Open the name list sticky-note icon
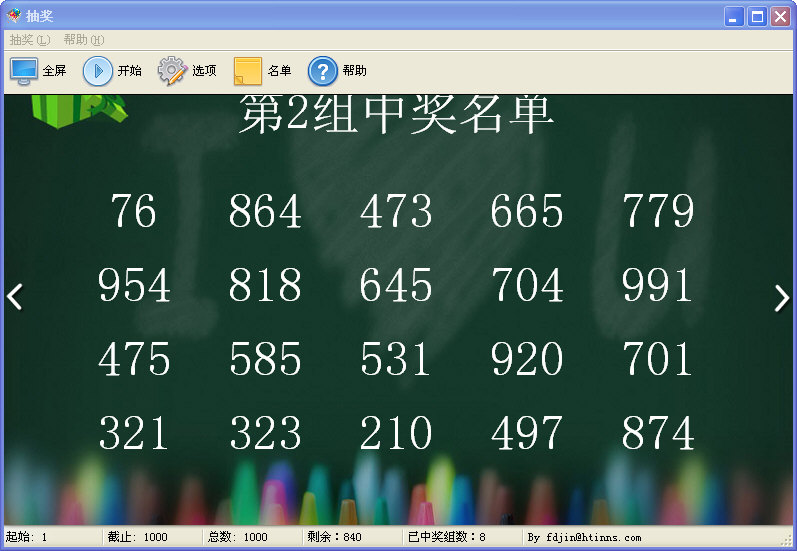 tap(248, 71)
